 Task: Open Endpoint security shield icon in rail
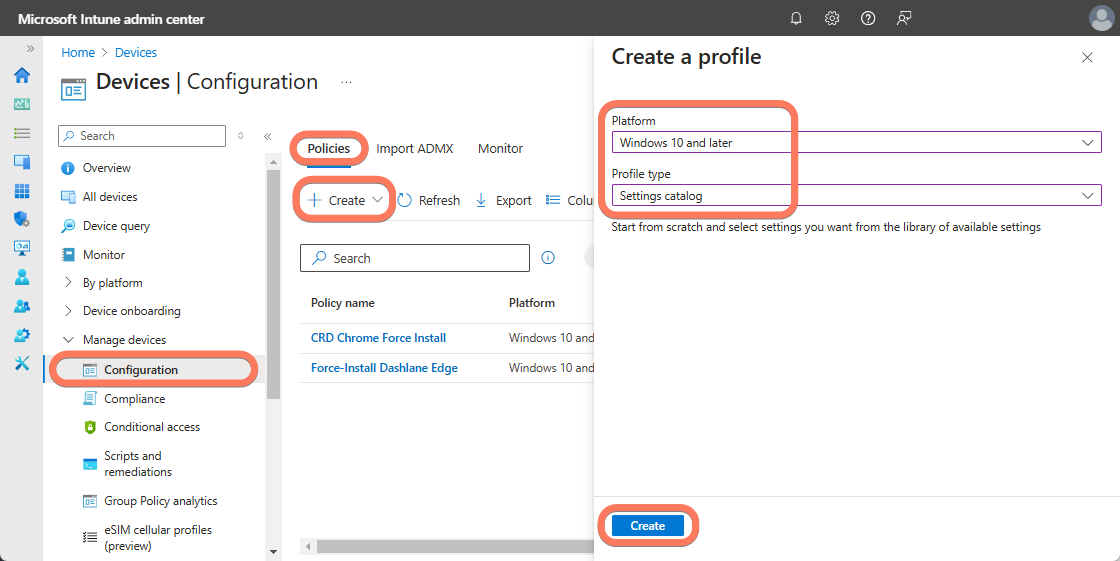(22, 219)
